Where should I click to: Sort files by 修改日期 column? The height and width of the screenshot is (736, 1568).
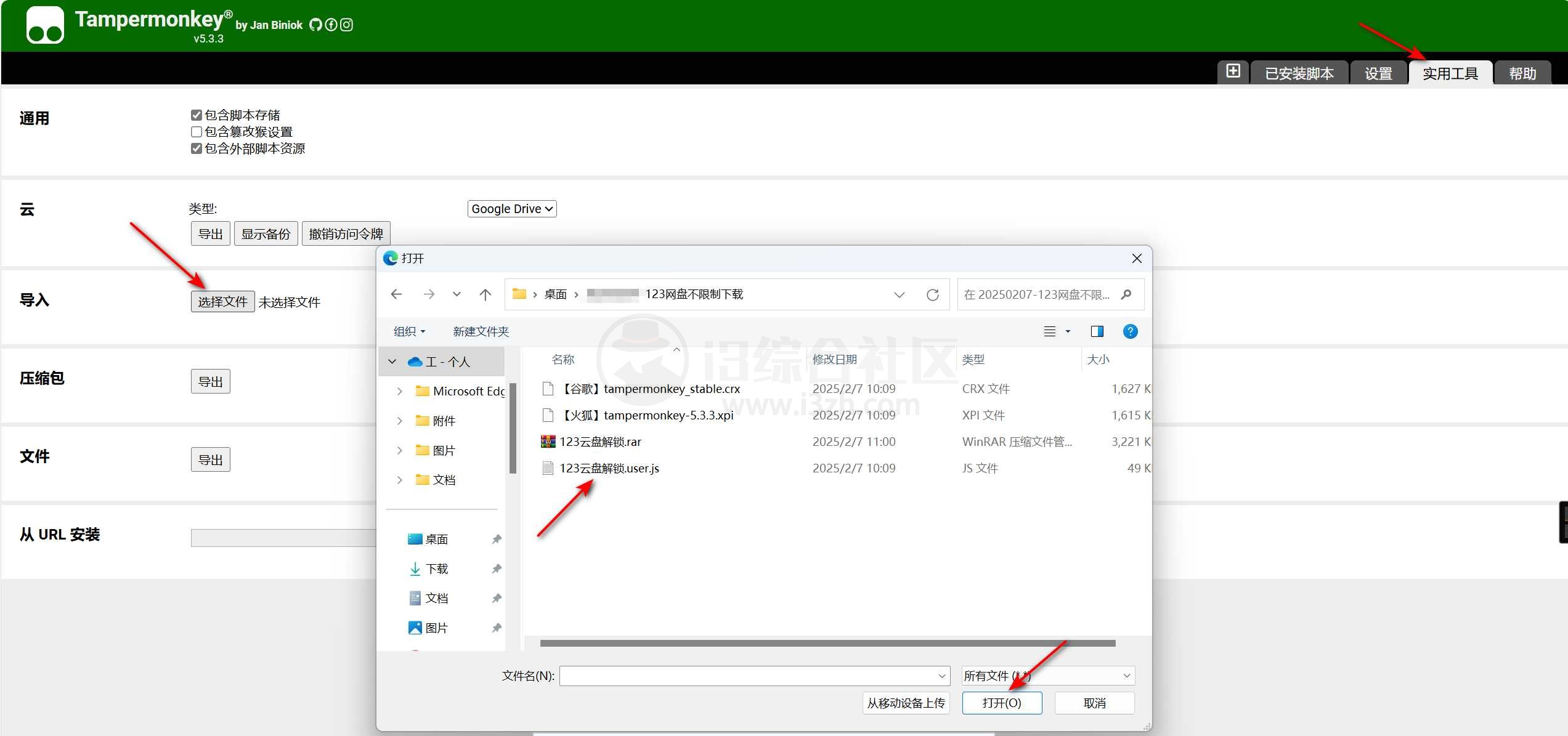click(834, 359)
